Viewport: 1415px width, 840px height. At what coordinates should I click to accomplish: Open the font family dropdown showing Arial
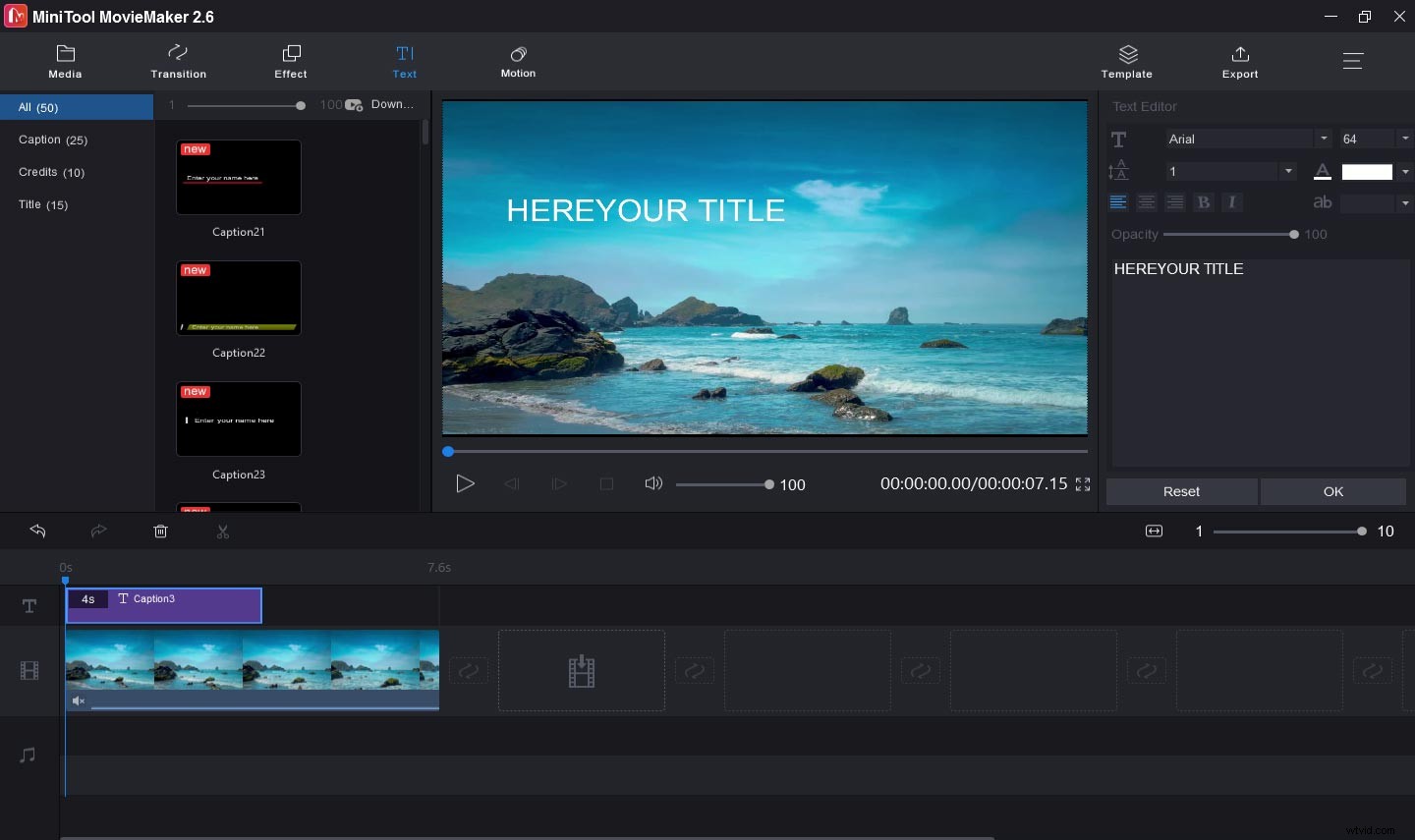click(1324, 139)
